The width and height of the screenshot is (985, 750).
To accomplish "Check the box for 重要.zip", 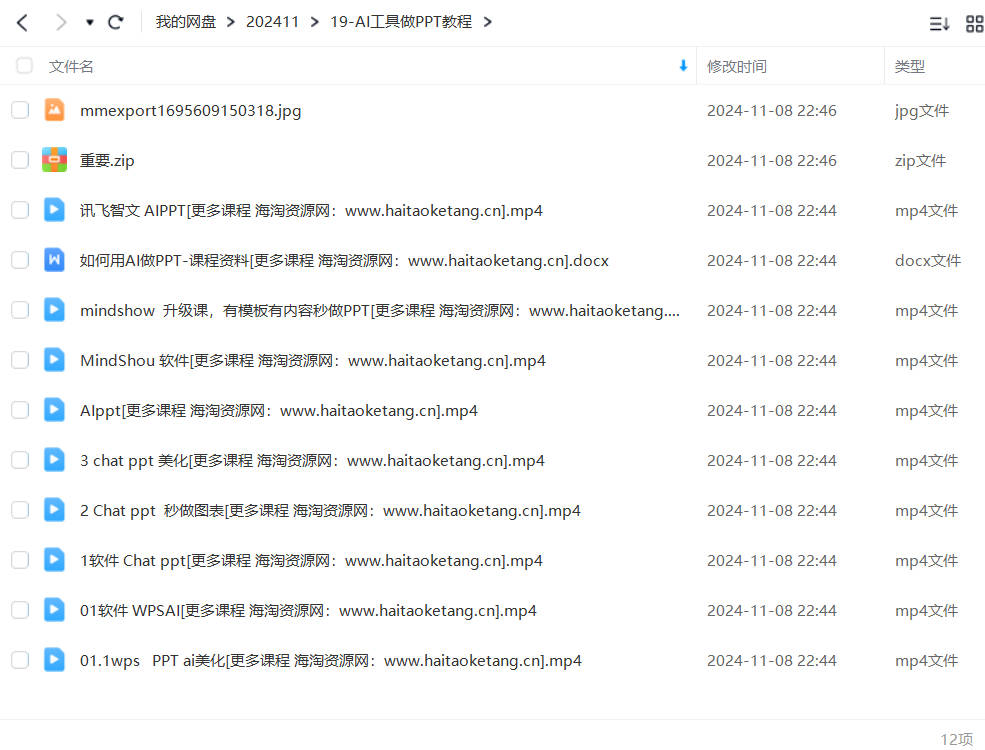I will click(x=20, y=160).
